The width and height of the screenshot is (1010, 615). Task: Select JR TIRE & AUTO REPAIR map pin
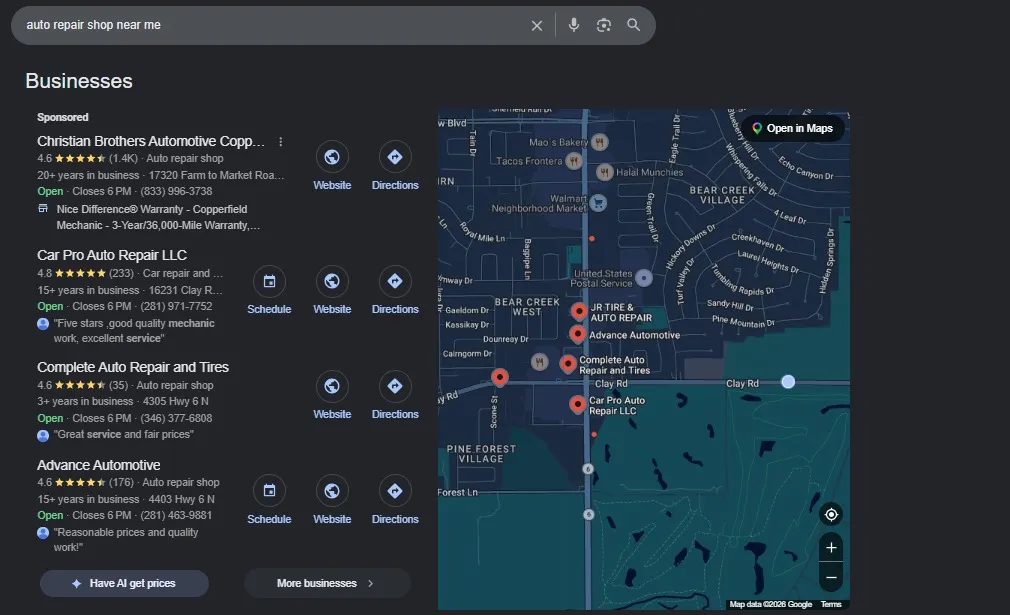[x=579, y=311]
